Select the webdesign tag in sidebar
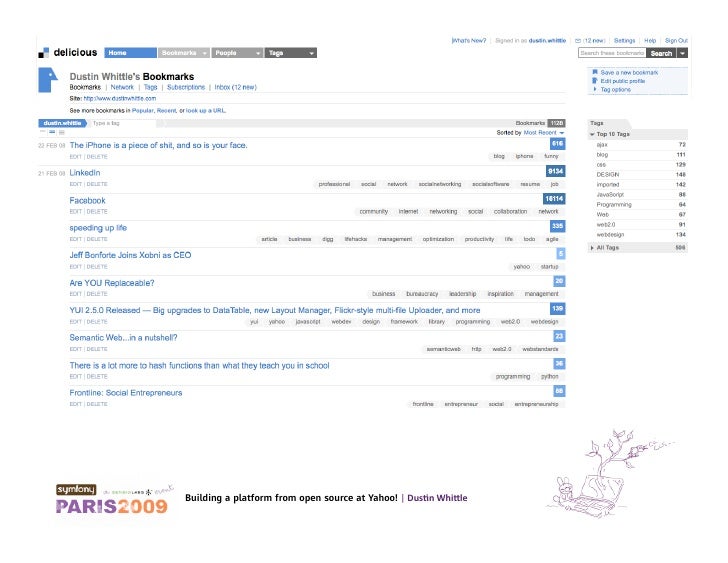Screen dimensions: 728x563 610,235
